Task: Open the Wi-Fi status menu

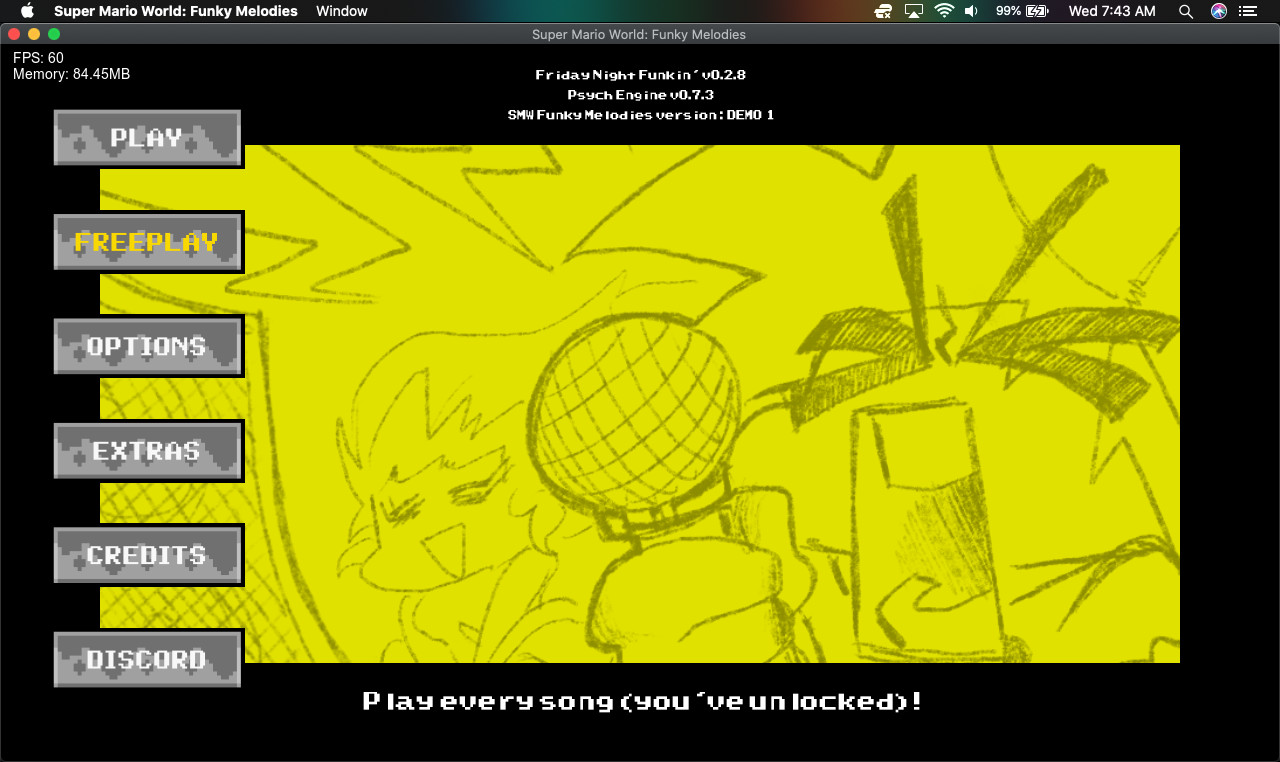Action: (x=944, y=11)
